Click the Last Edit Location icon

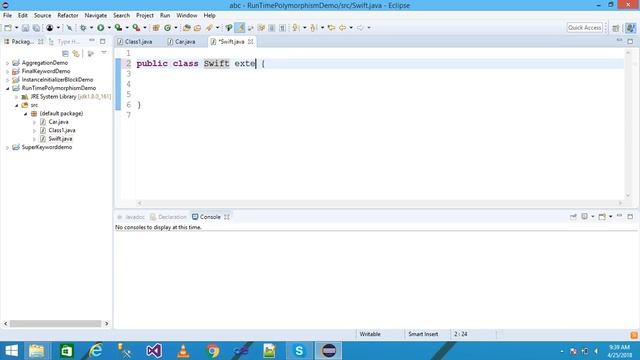(x=331, y=28)
